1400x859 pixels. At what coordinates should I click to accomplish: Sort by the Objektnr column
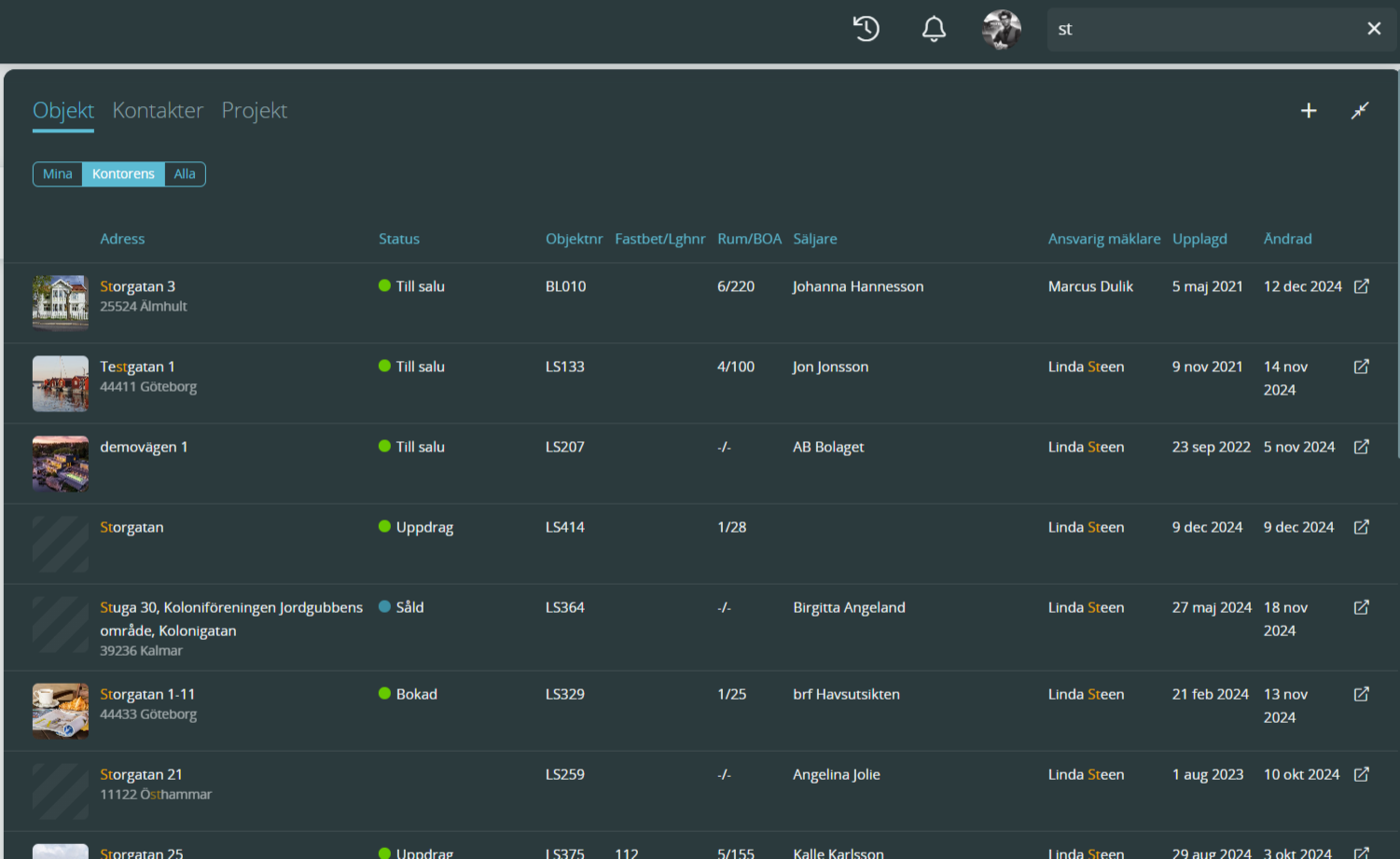[575, 239]
